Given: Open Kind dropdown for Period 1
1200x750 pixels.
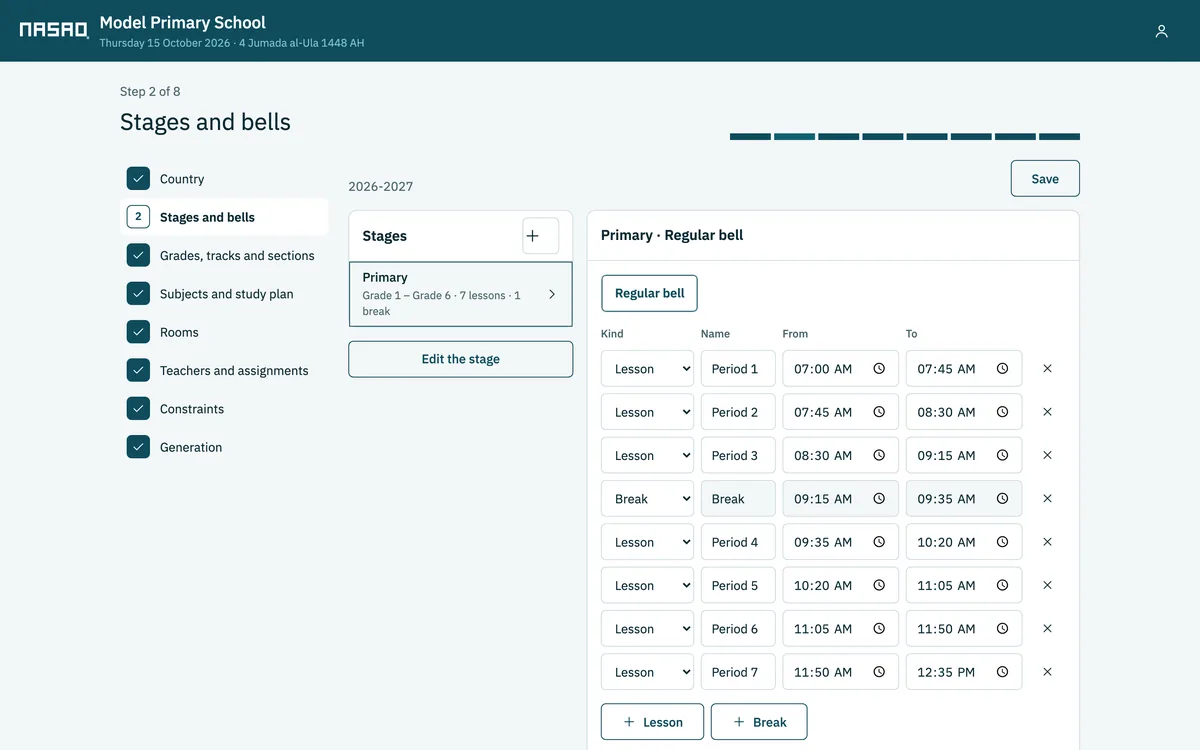Looking at the screenshot, I should (x=647, y=369).
